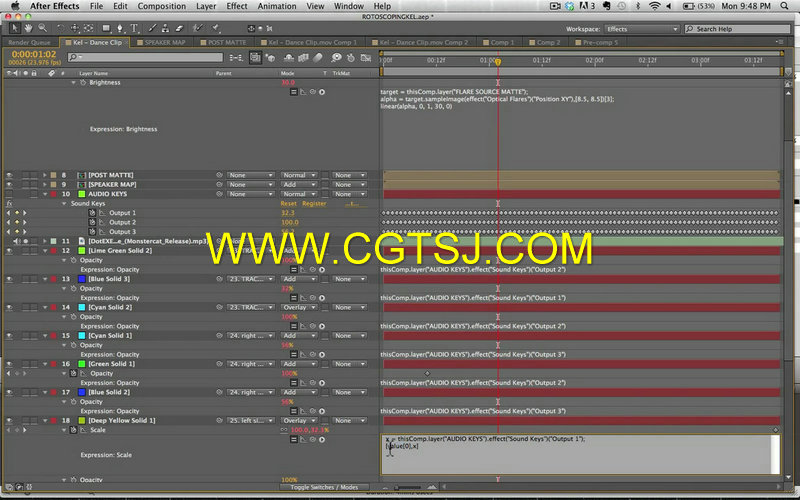Hide the Cyan Solid 2 layer

[x=9, y=308]
